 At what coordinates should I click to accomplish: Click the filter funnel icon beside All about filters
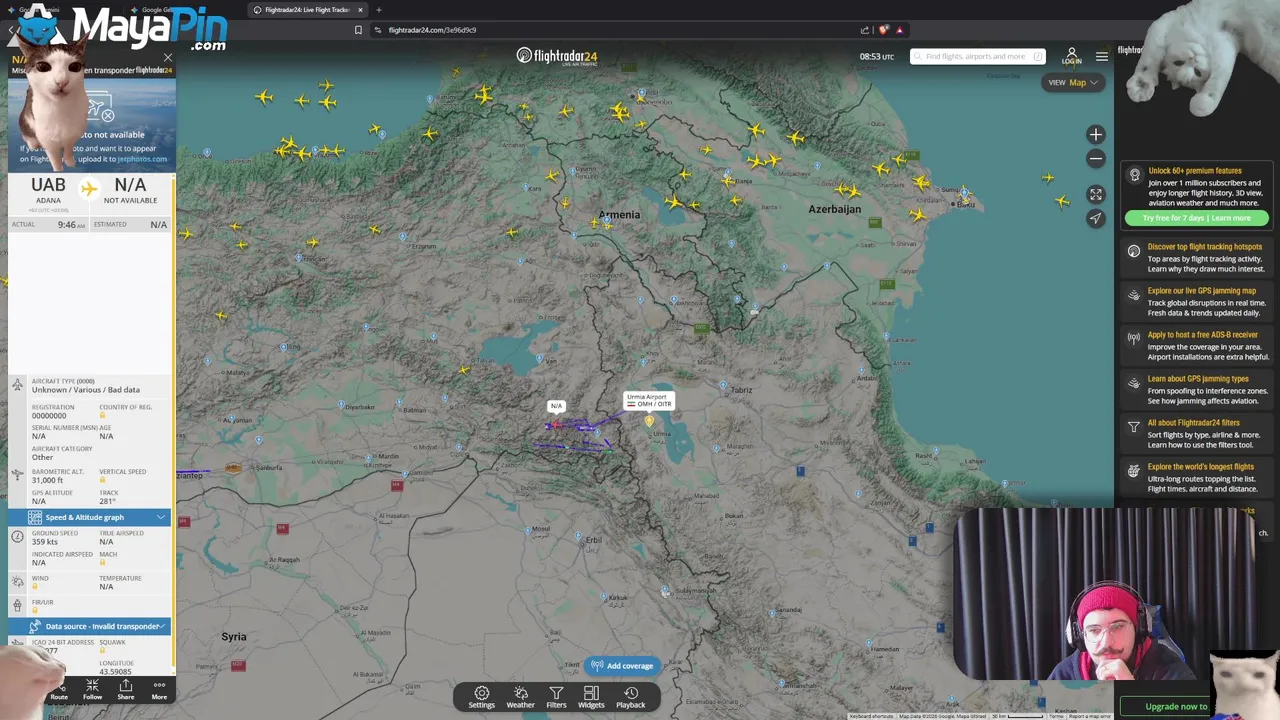click(1134, 427)
